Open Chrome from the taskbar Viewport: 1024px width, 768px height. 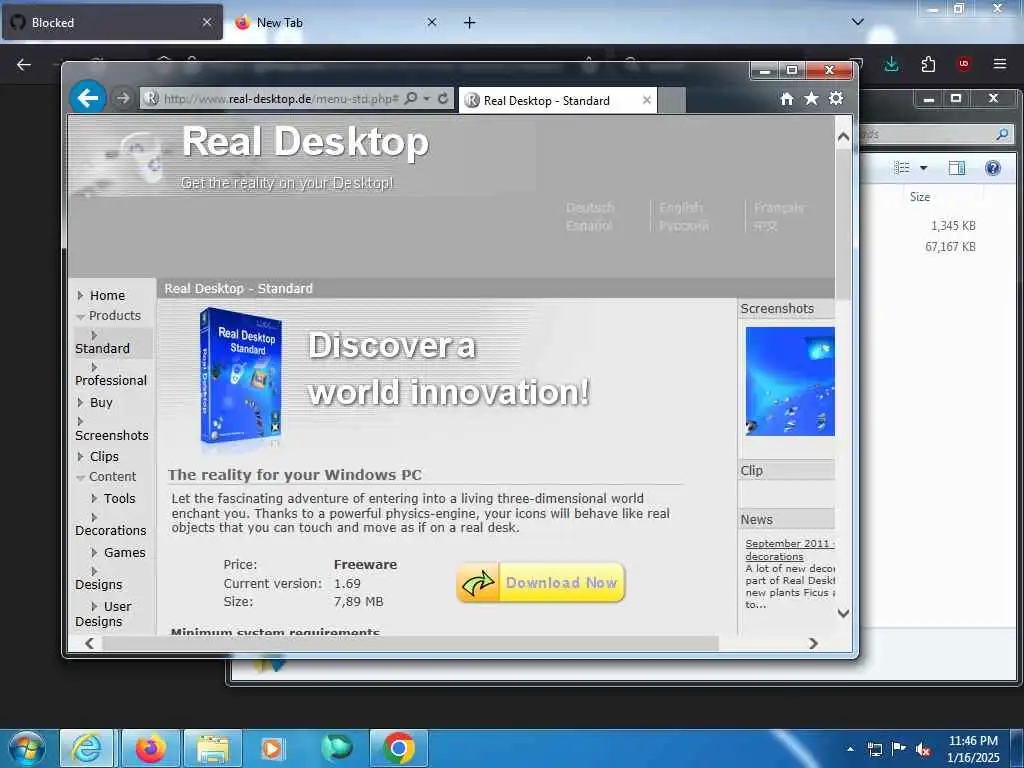coord(399,748)
